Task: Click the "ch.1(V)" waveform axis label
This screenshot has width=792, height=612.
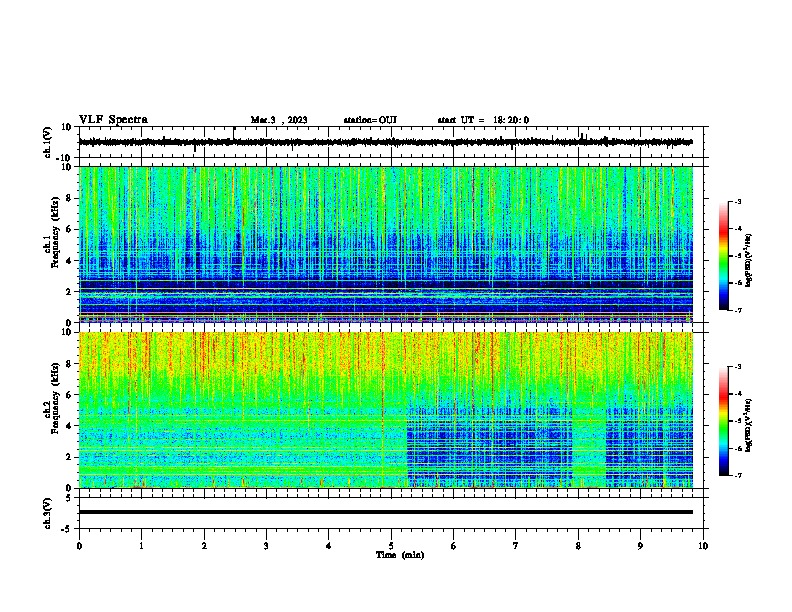Action: 48,142
